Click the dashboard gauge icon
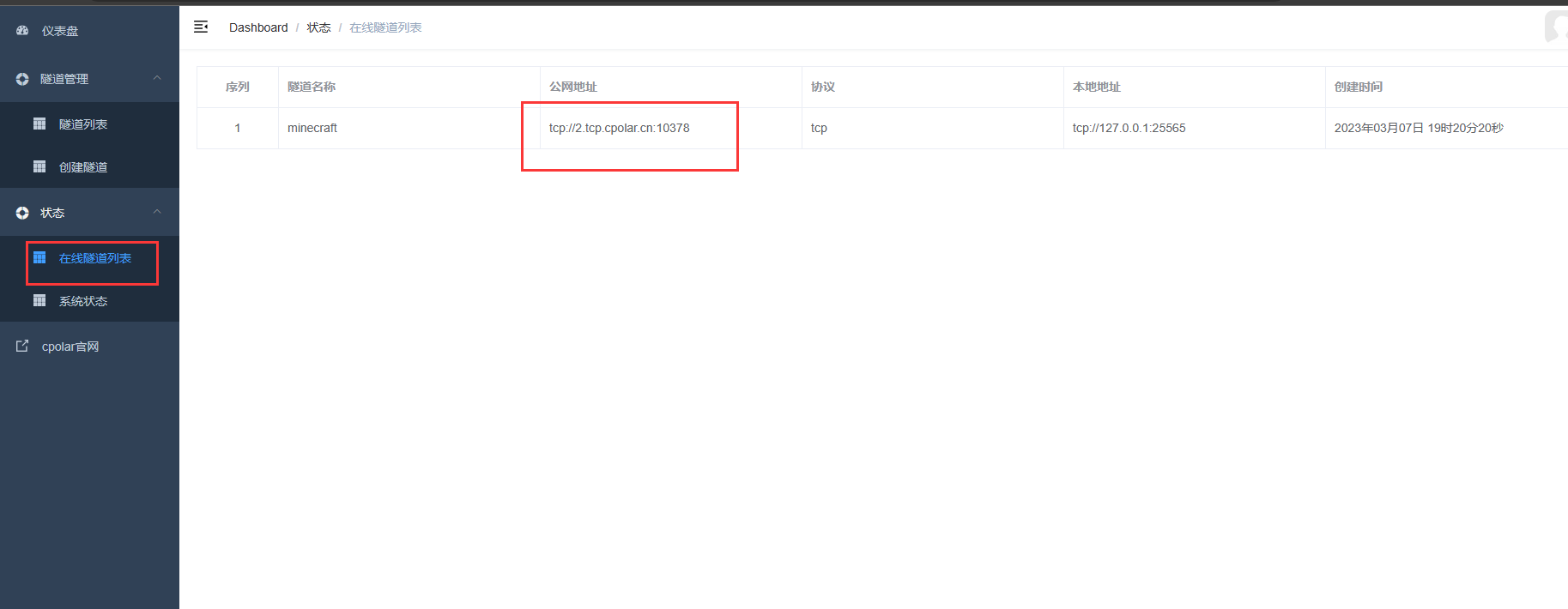Screen dimensions: 1568x609 click(x=22, y=31)
